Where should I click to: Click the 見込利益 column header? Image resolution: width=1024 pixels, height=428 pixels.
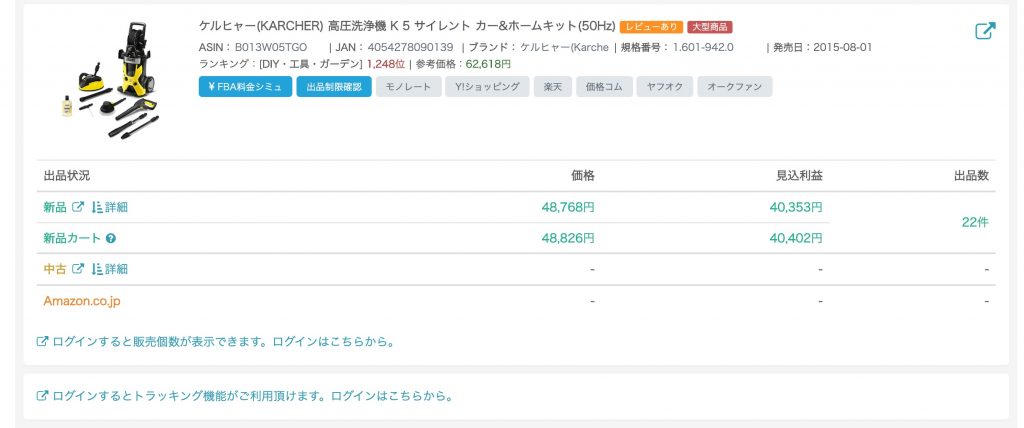click(x=799, y=176)
